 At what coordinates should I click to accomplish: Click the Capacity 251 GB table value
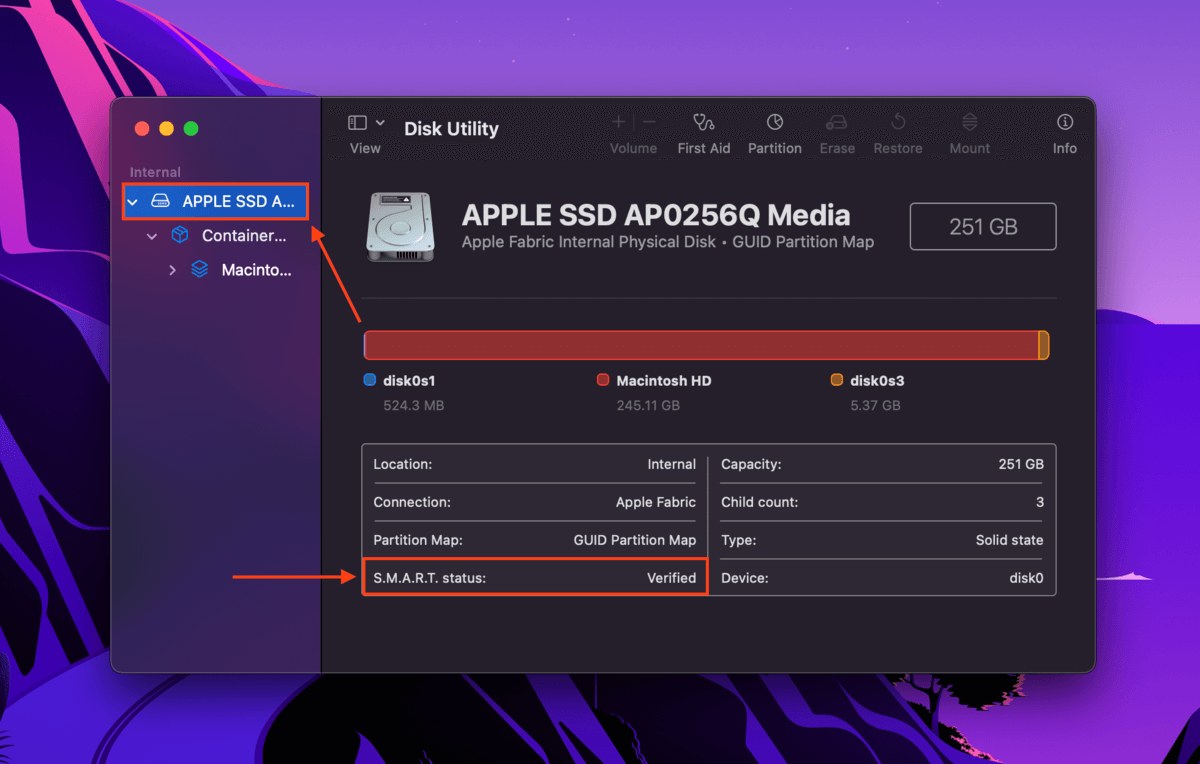pyautogui.click(x=1021, y=464)
